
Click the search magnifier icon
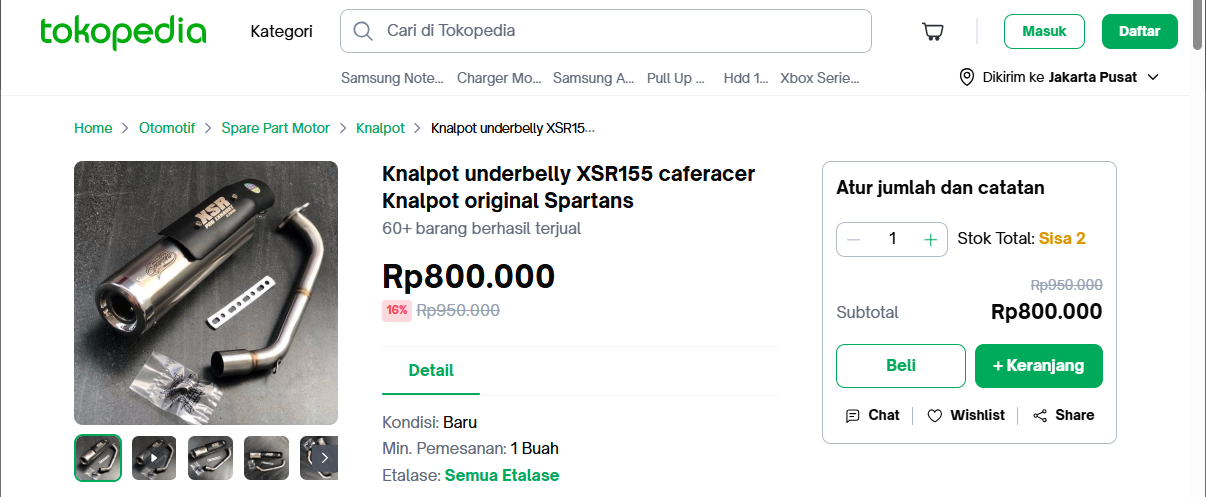coord(364,31)
